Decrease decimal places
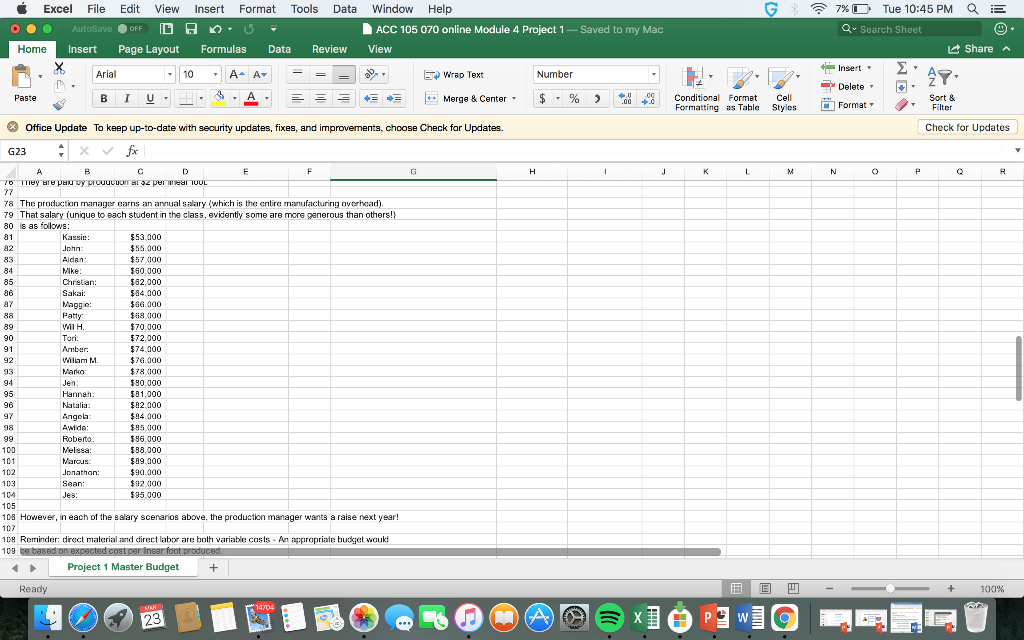This screenshot has height=640, width=1024. pos(648,99)
